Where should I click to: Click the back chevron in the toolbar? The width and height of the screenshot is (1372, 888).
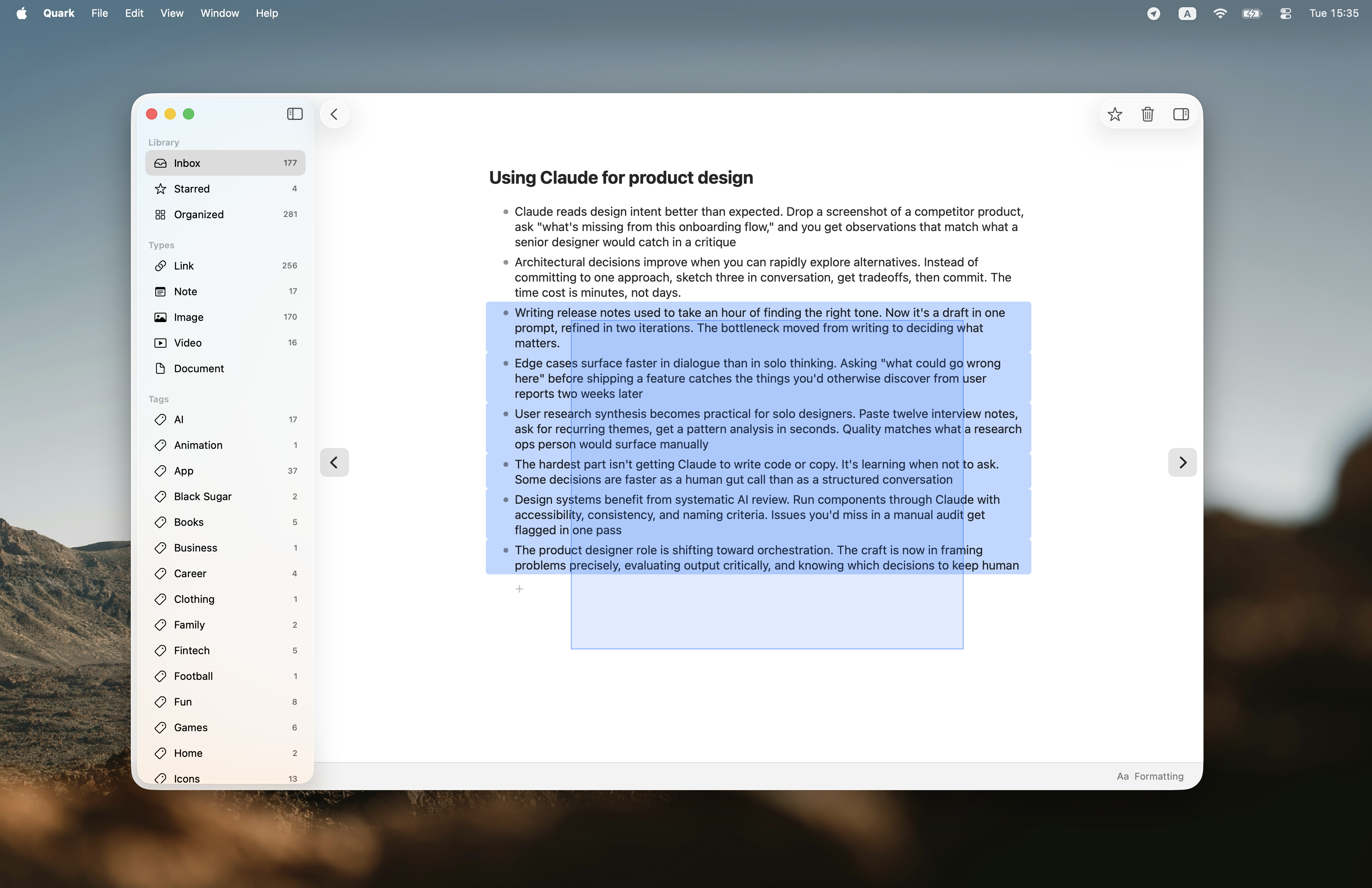334,114
